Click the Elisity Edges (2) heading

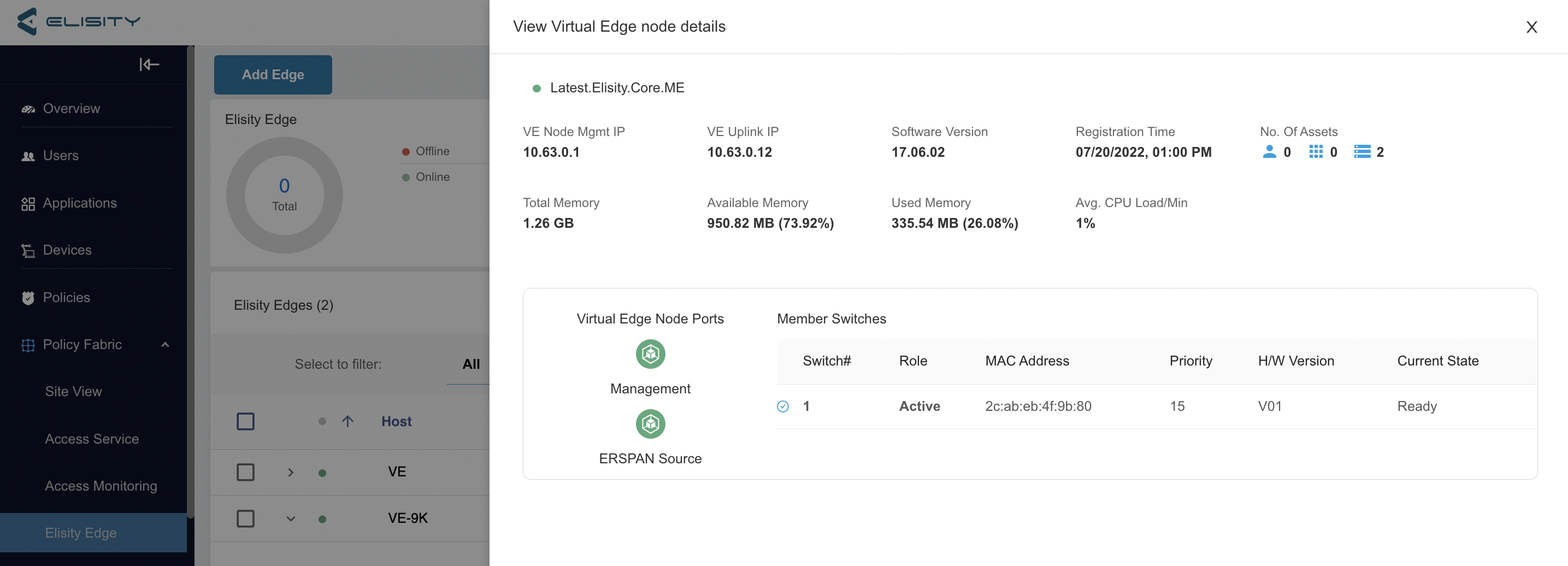pos(283,305)
